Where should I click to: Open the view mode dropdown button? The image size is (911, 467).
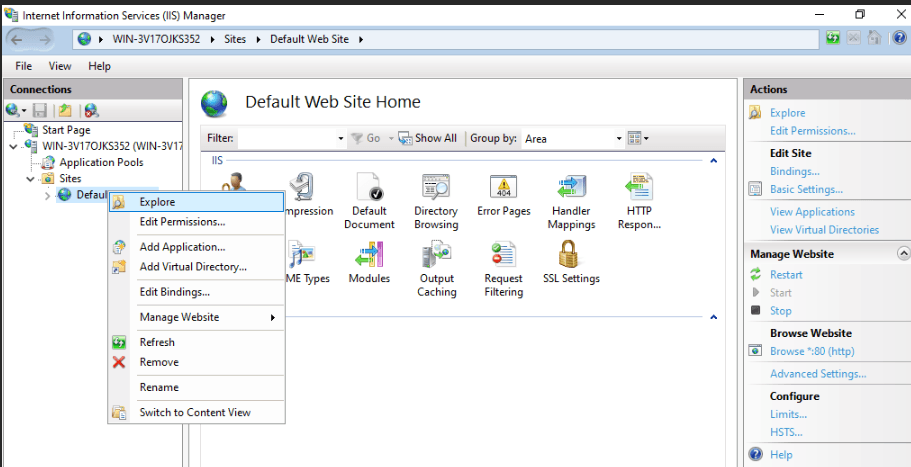coord(638,138)
